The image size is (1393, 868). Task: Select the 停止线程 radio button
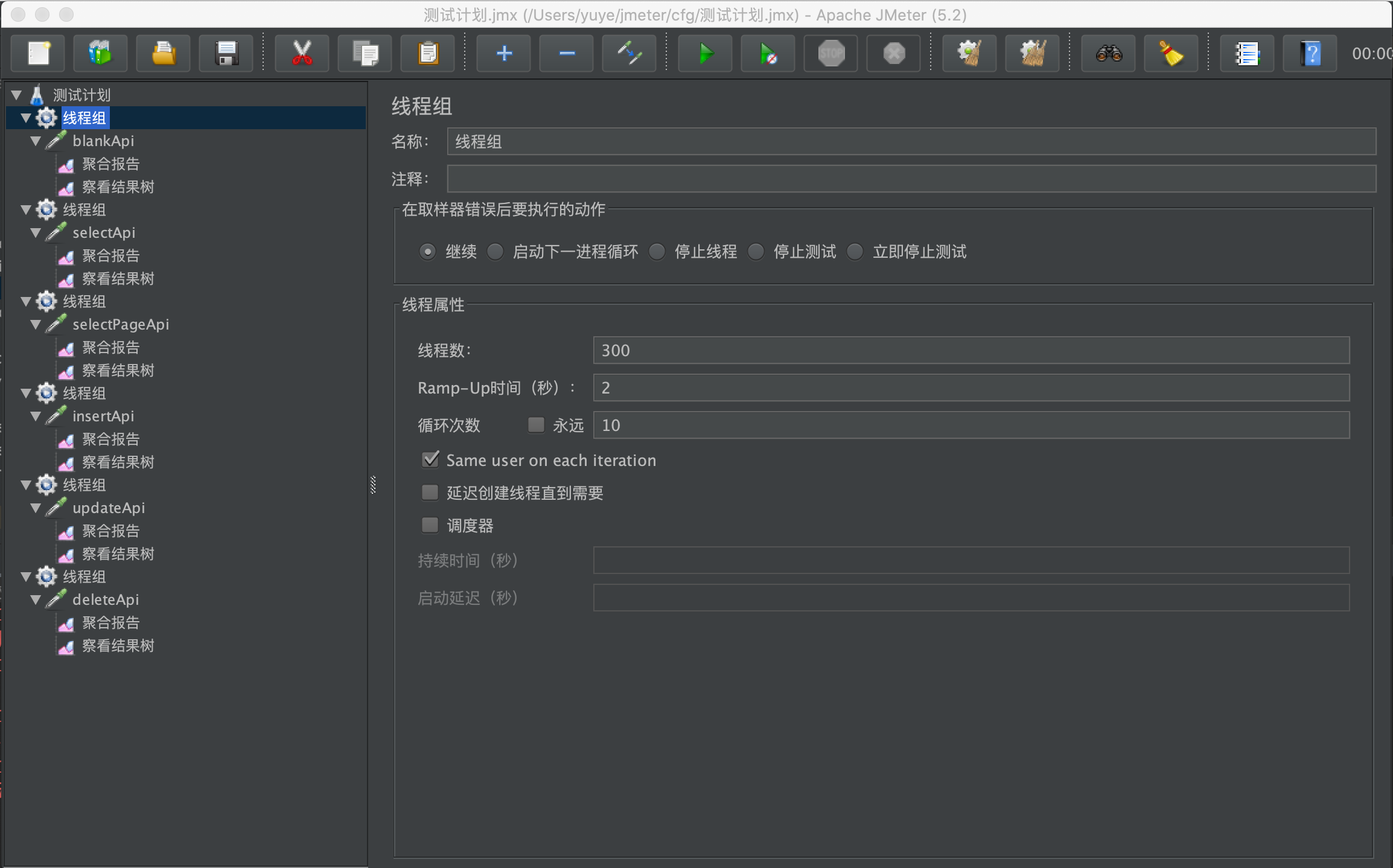[x=657, y=252]
